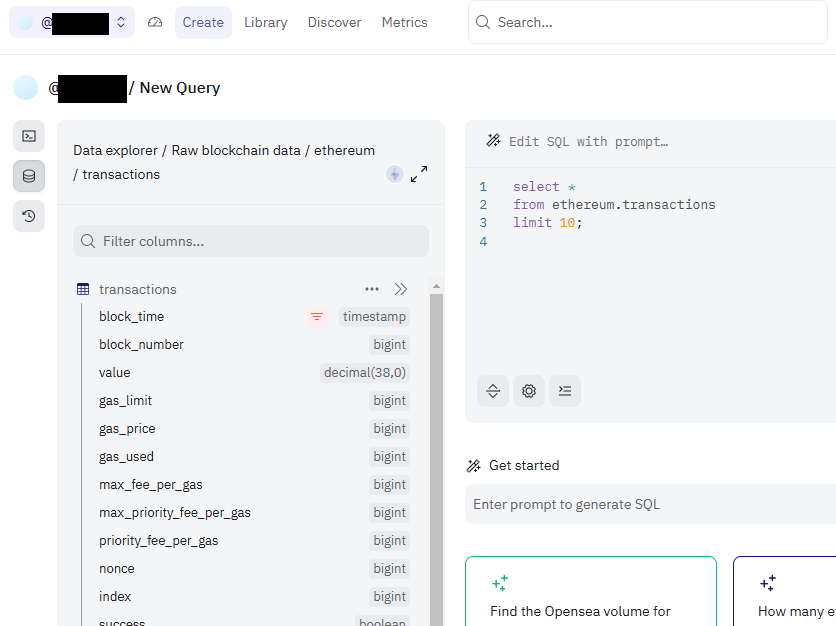This screenshot has width=836, height=626.
Task: Open the query history clock icon
Action: (29, 216)
